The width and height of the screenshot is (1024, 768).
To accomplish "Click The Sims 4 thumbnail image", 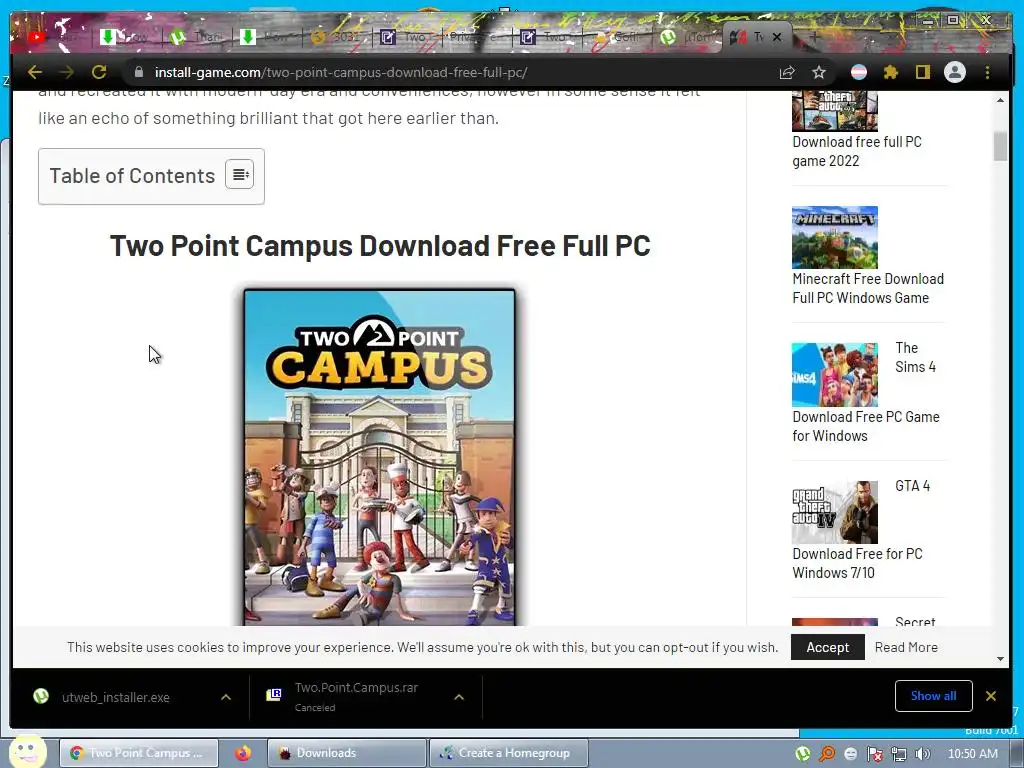I will click(x=835, y=375).
